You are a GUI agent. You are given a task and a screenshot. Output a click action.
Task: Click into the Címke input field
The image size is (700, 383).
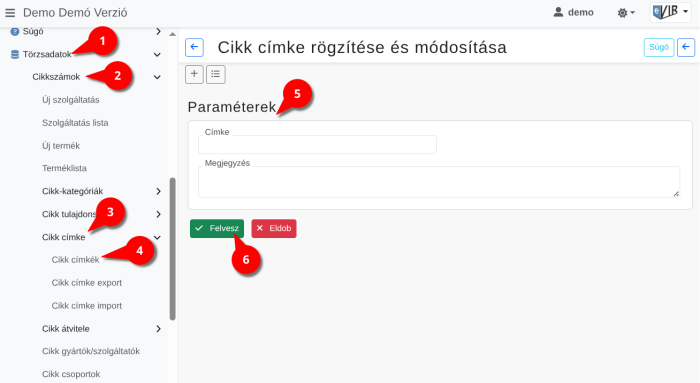tap(317, 145)
